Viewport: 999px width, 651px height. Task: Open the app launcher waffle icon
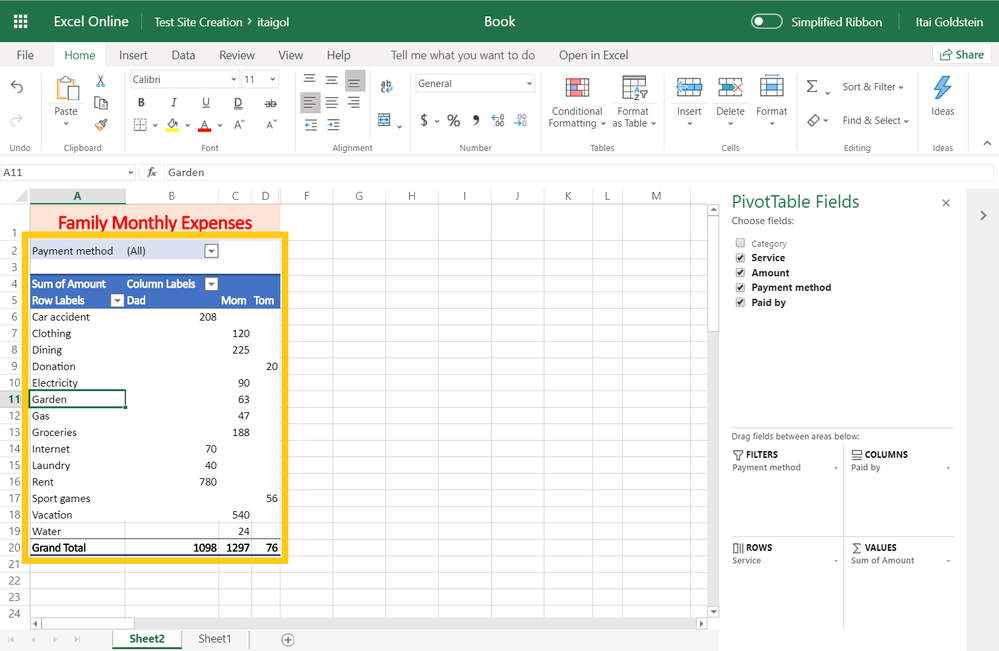pyautogui.click(x=20, y=22)
